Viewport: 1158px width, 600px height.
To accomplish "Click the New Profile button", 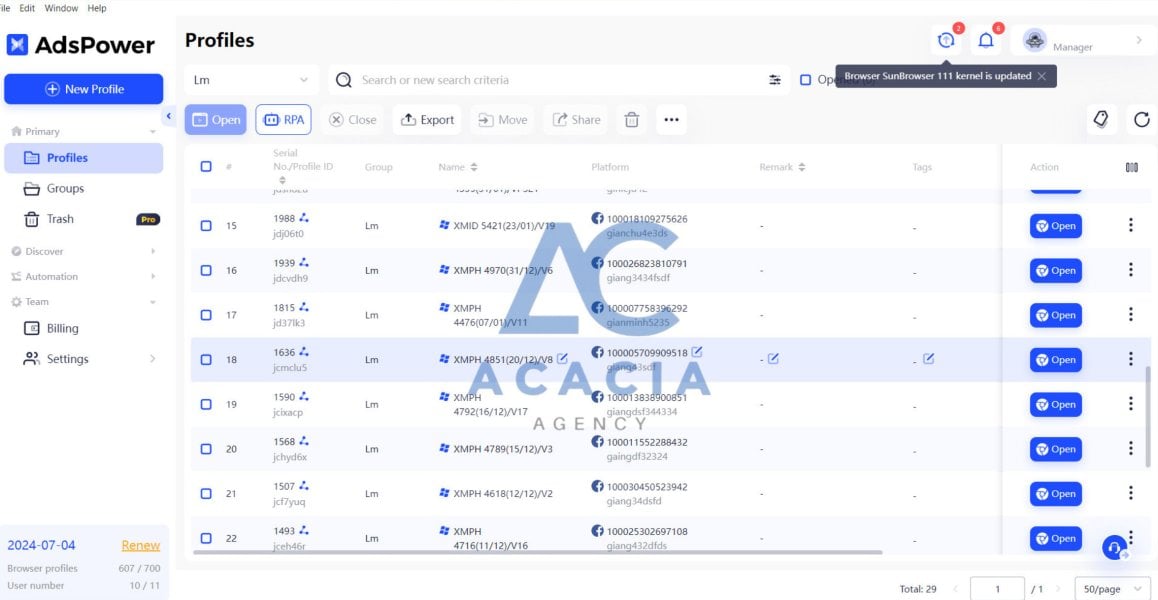I will coord(83,89).
